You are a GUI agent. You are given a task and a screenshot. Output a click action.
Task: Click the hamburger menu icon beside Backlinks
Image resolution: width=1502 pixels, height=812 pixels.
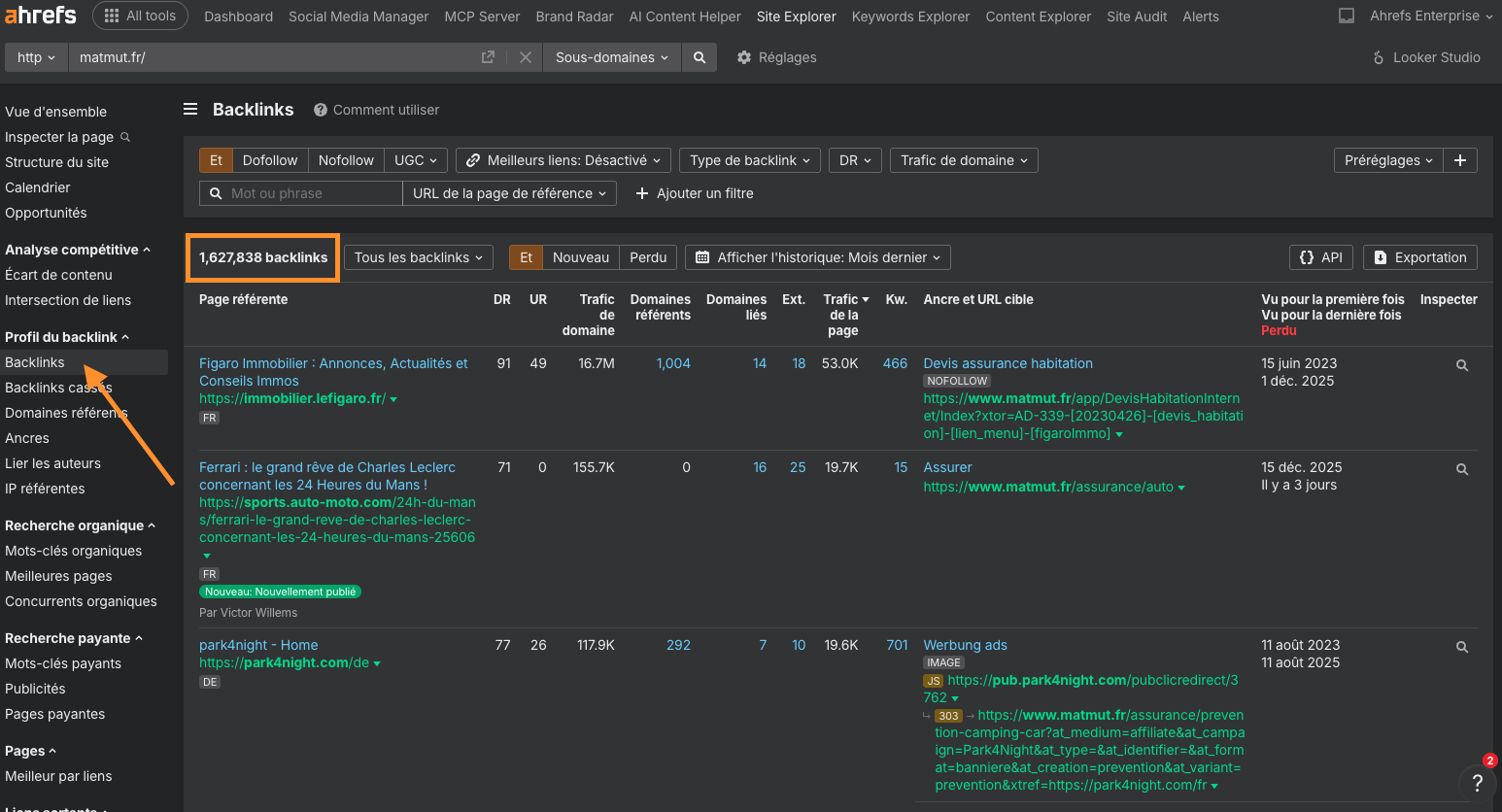pos(190,110)
